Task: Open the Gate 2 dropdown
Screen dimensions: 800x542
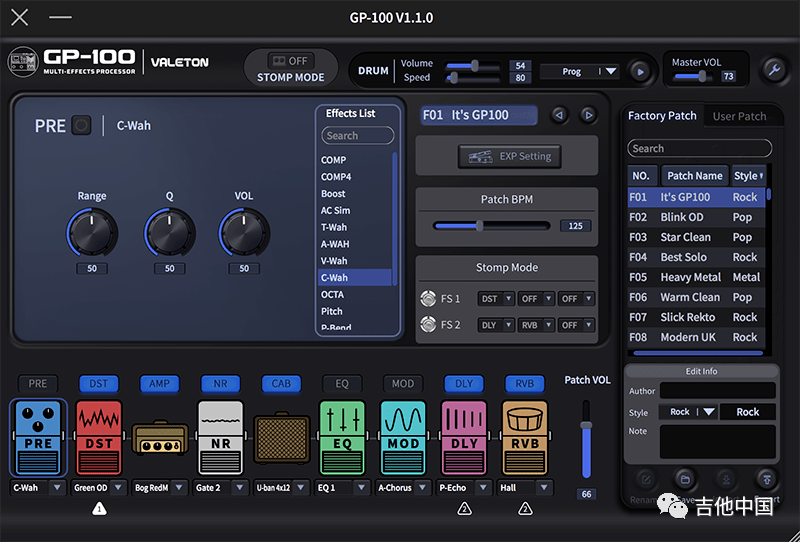Action: point(220,488)
